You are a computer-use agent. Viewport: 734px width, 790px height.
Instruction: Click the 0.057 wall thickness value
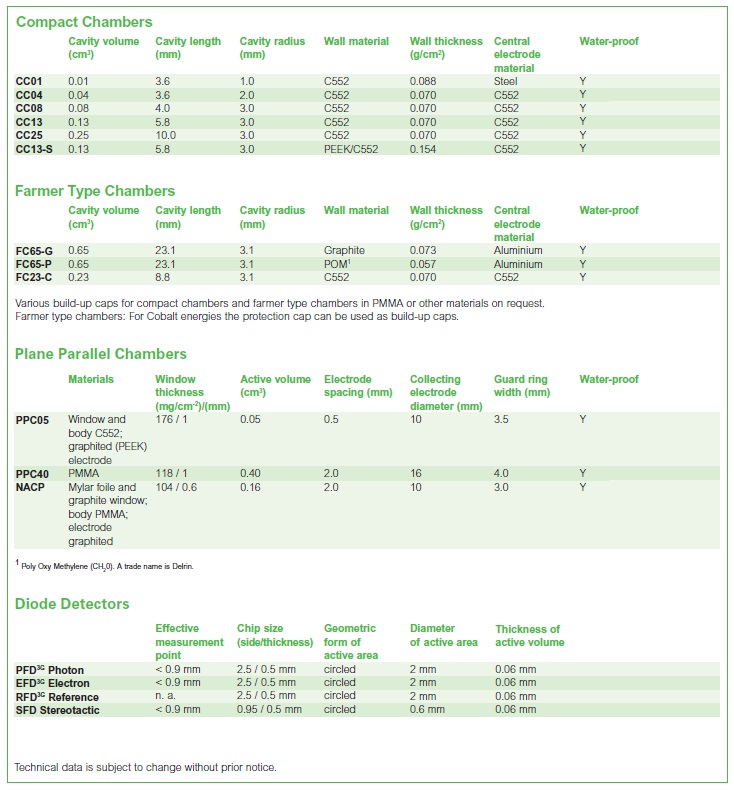pos(423,264)
